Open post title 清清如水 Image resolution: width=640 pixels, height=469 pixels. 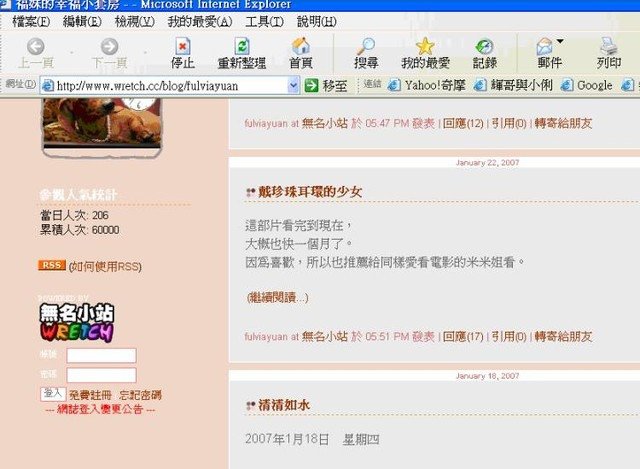284,405
